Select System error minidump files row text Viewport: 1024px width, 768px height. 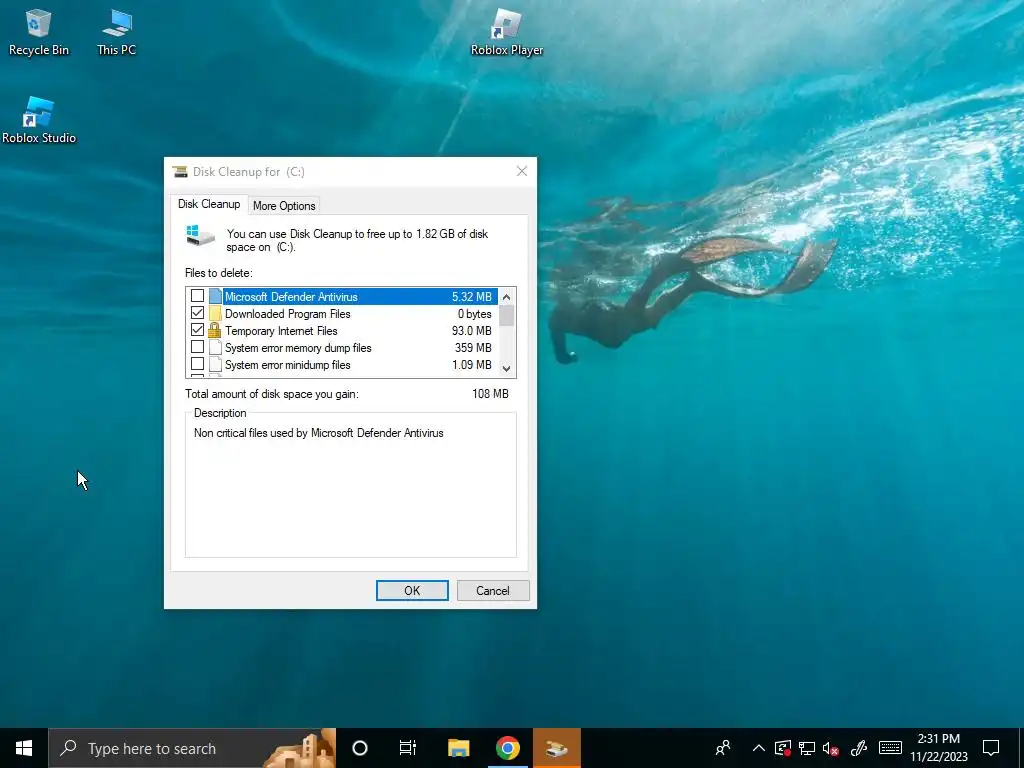coord(288,365)
